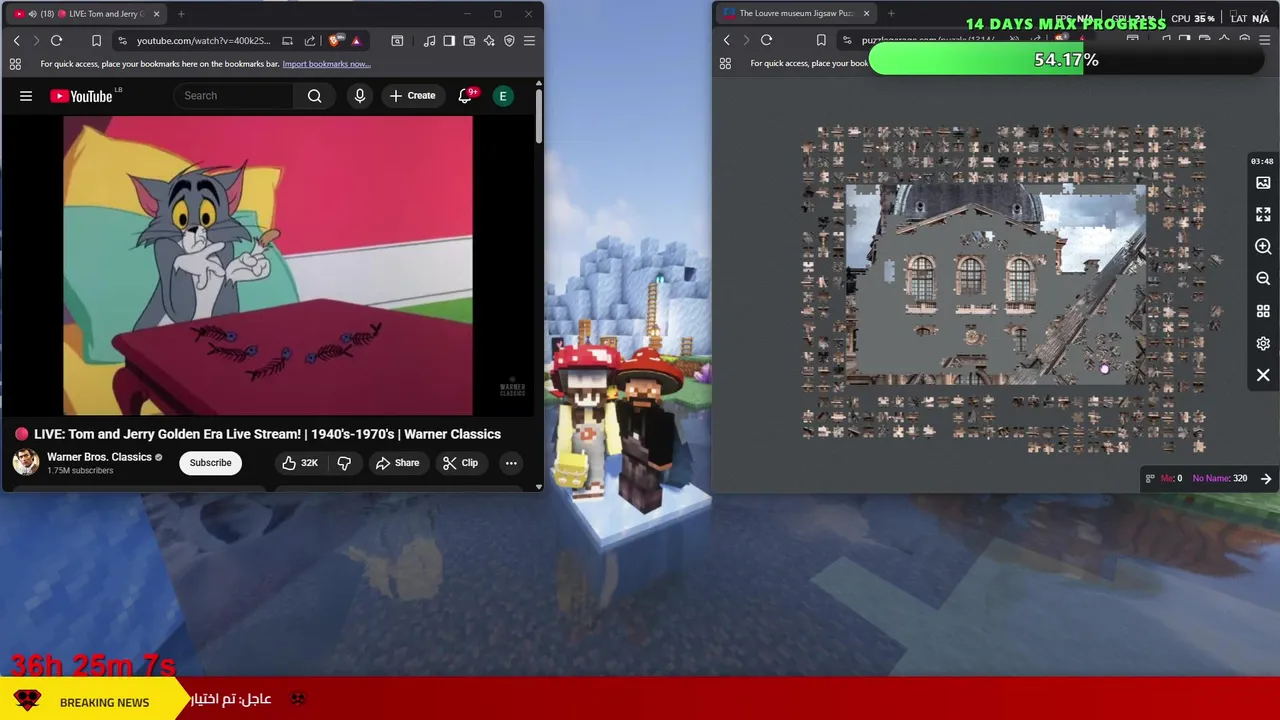Go back in the puzzle browser window
Image resolution: width=1280 pixels, height=720 pixels.
(x=726, y=41)
